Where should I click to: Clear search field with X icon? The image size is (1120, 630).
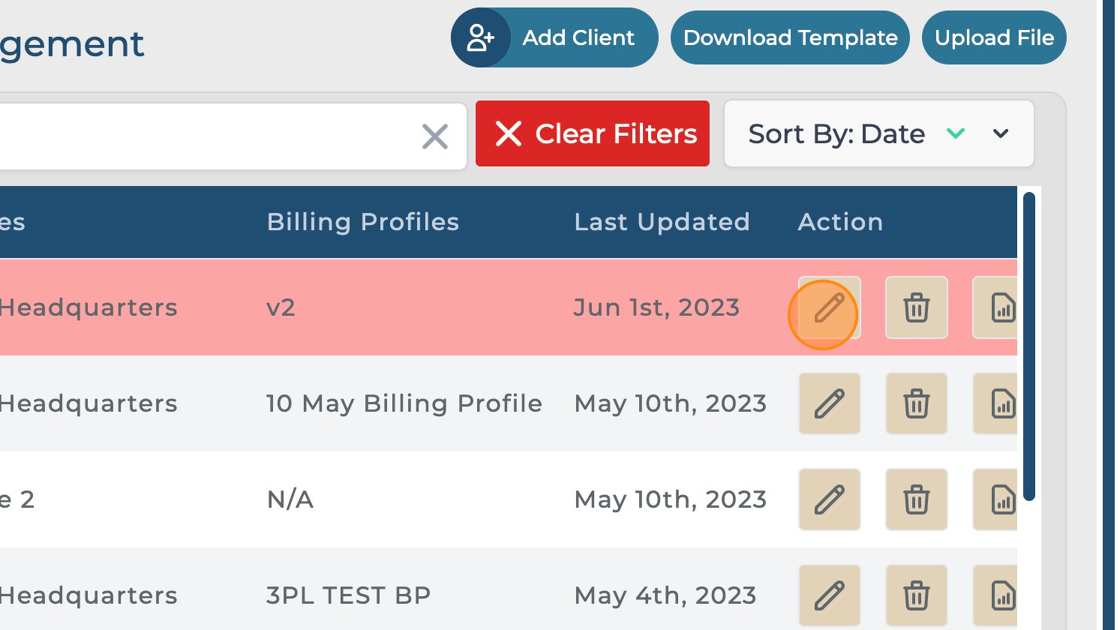point(435,136)
